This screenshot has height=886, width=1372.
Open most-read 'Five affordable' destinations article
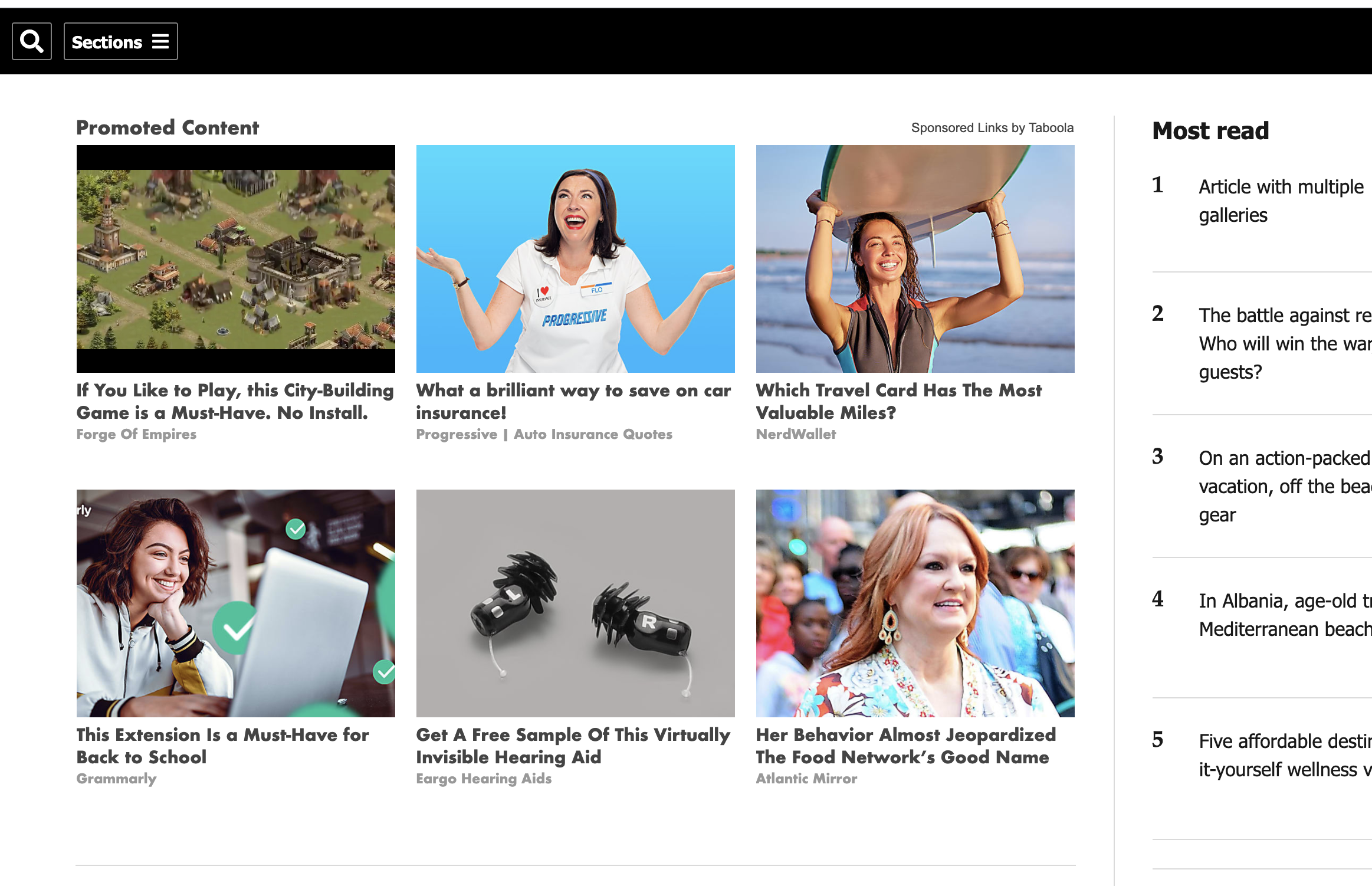click(x=1285, y=756)
